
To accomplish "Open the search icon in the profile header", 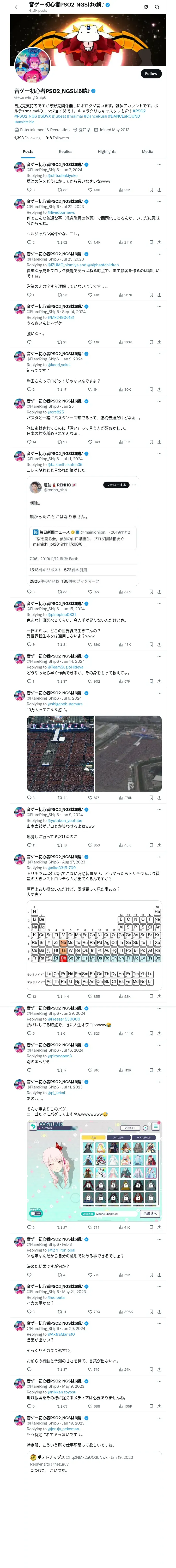I will coord(157,7).
